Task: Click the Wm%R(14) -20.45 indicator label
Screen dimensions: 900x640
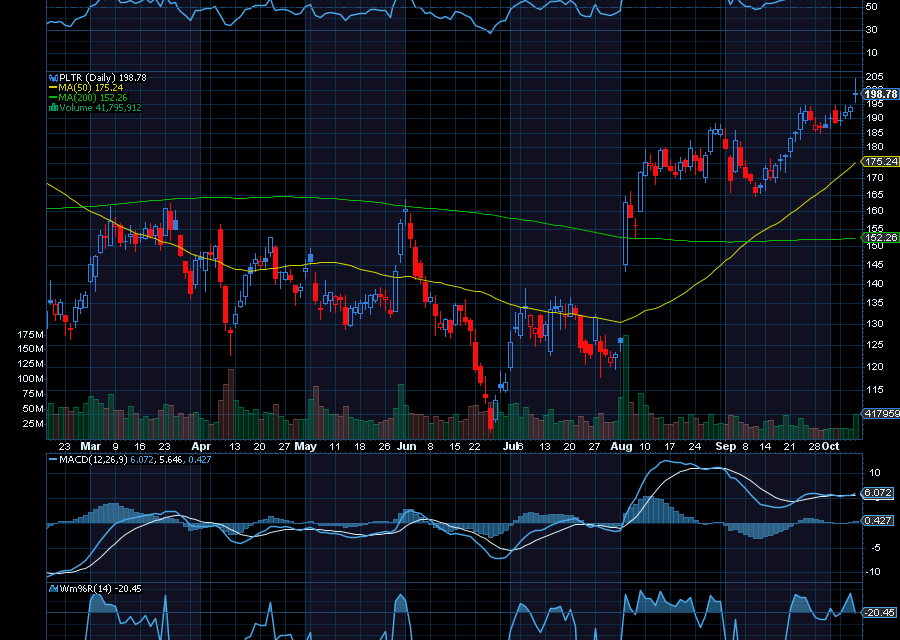Action: click(100, 588)
